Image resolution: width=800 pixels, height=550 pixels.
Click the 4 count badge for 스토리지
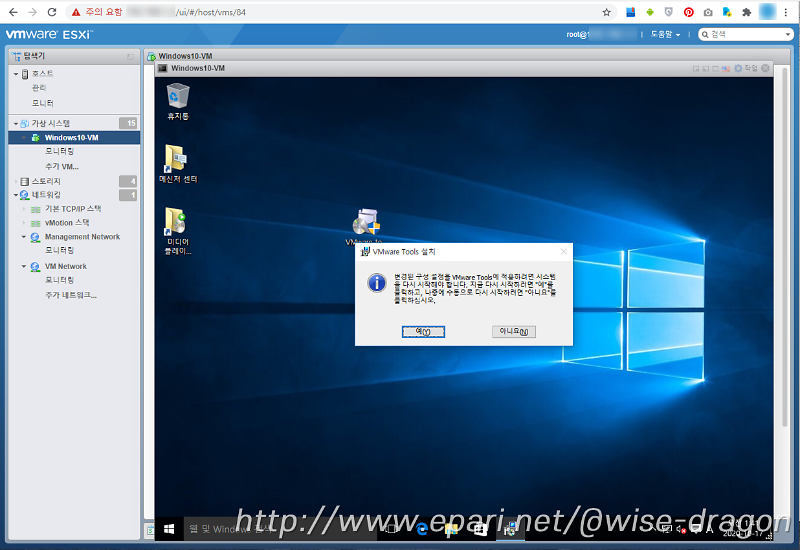[128, 181]
